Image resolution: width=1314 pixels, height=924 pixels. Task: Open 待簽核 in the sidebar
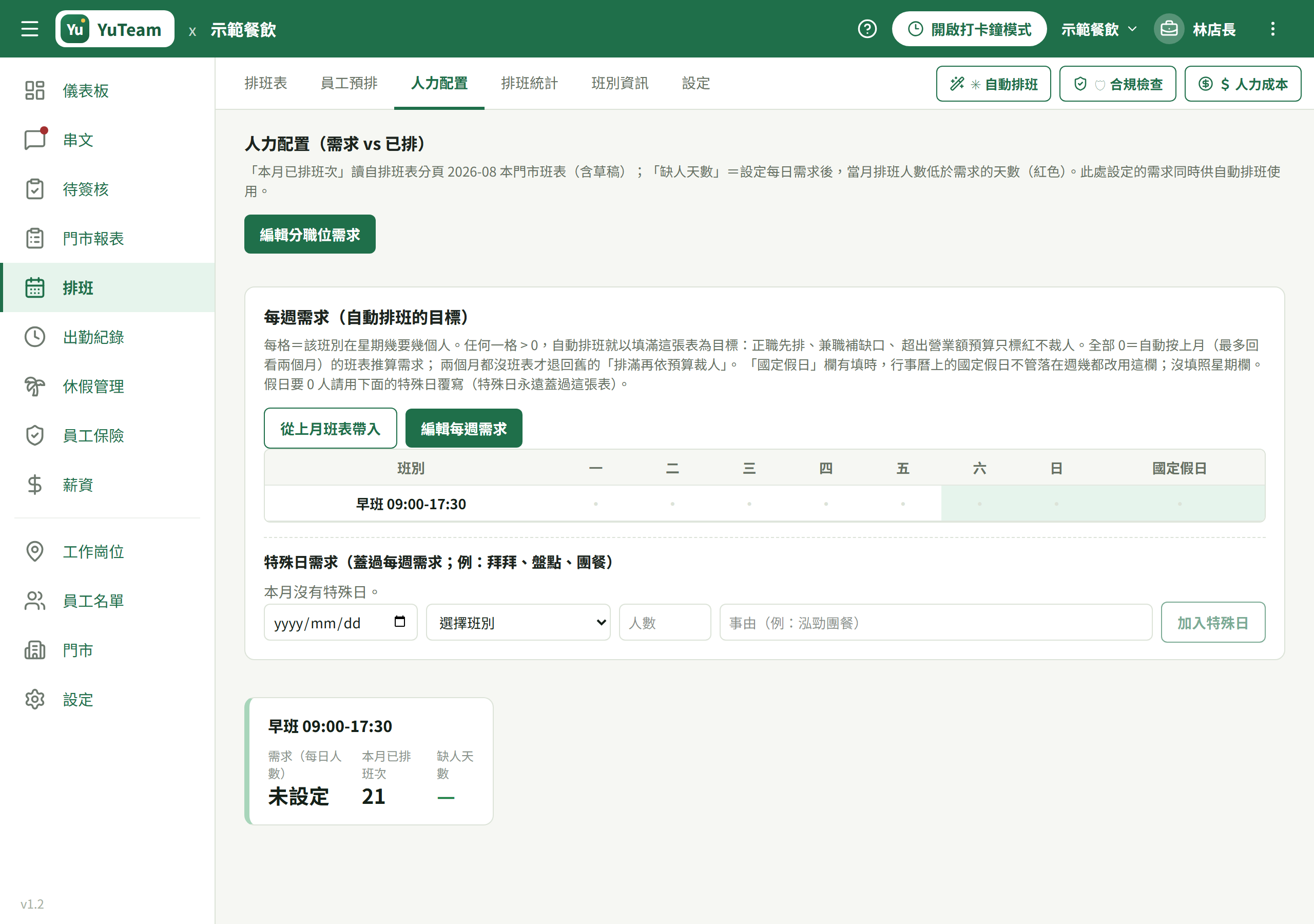(x=108, y=189)
